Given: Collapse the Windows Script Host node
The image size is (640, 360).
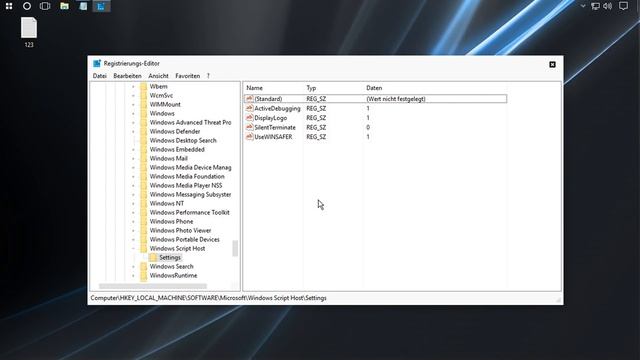Looking at the screenshot, I should tap(133, 249).
